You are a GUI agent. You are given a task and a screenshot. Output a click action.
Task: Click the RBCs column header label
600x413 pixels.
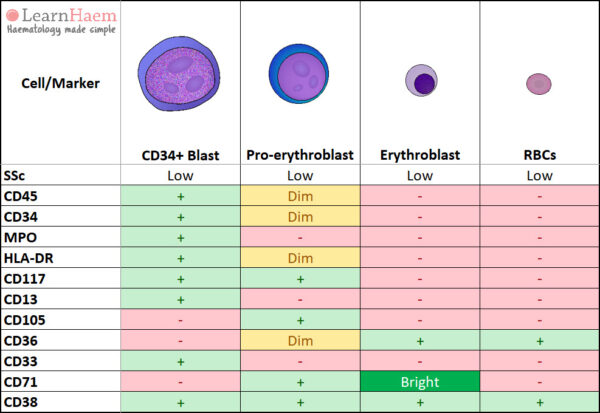pyautogui.click(x=539, y=154)
